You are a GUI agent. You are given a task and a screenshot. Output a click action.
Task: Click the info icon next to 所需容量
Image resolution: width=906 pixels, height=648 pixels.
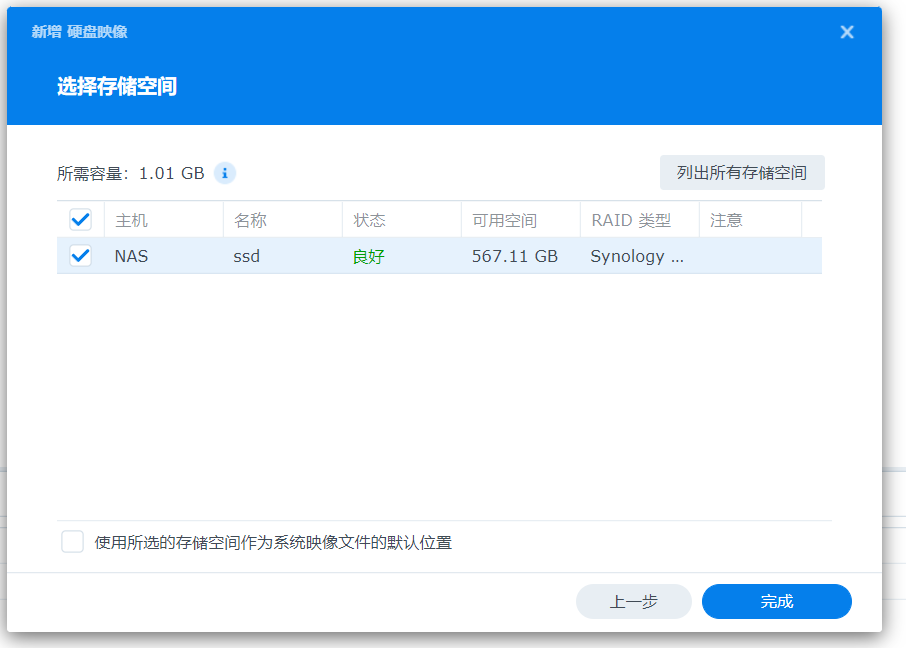pos(225,173)
